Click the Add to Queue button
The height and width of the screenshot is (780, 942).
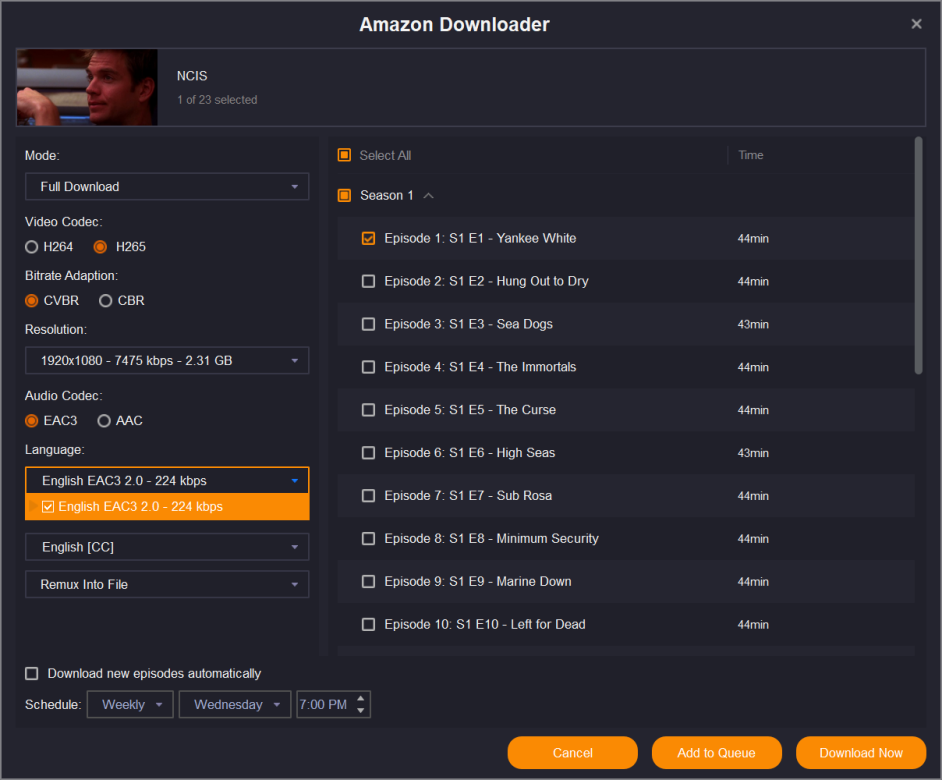(x=716, y=753)
